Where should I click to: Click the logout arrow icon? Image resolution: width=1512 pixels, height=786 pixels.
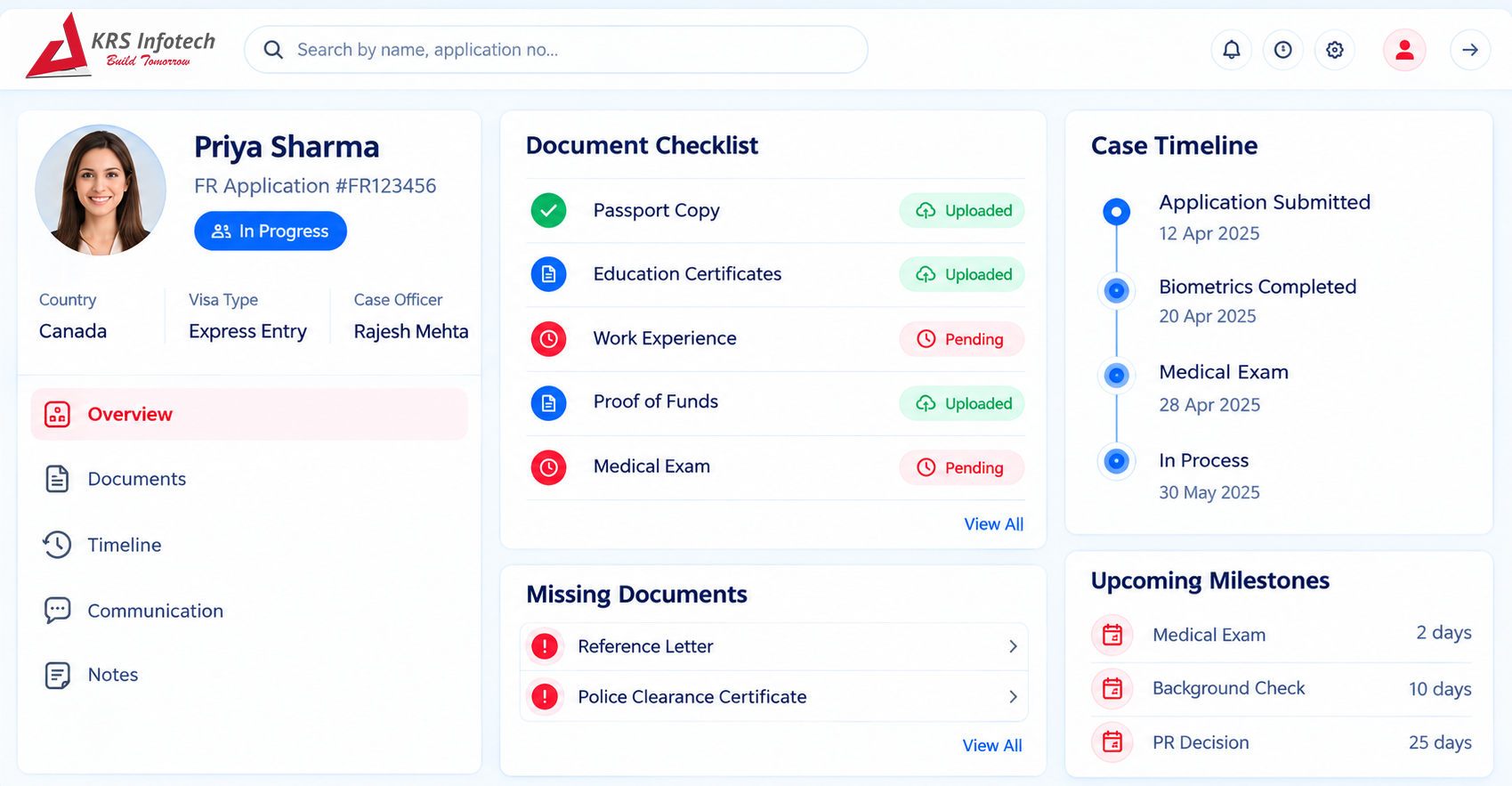[x=1470, y=50]
